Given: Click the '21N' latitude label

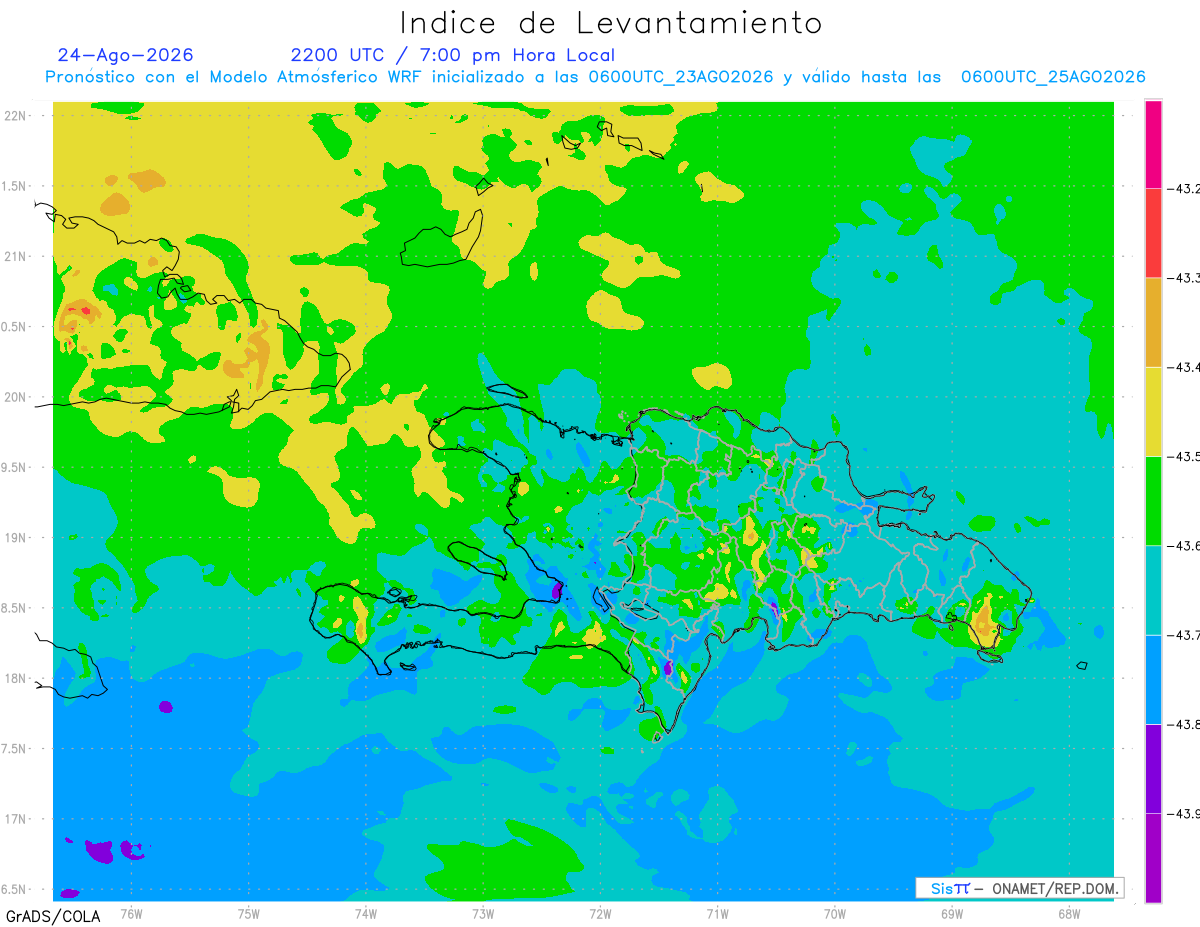Looking at the screenshot, I should [17, 256].
